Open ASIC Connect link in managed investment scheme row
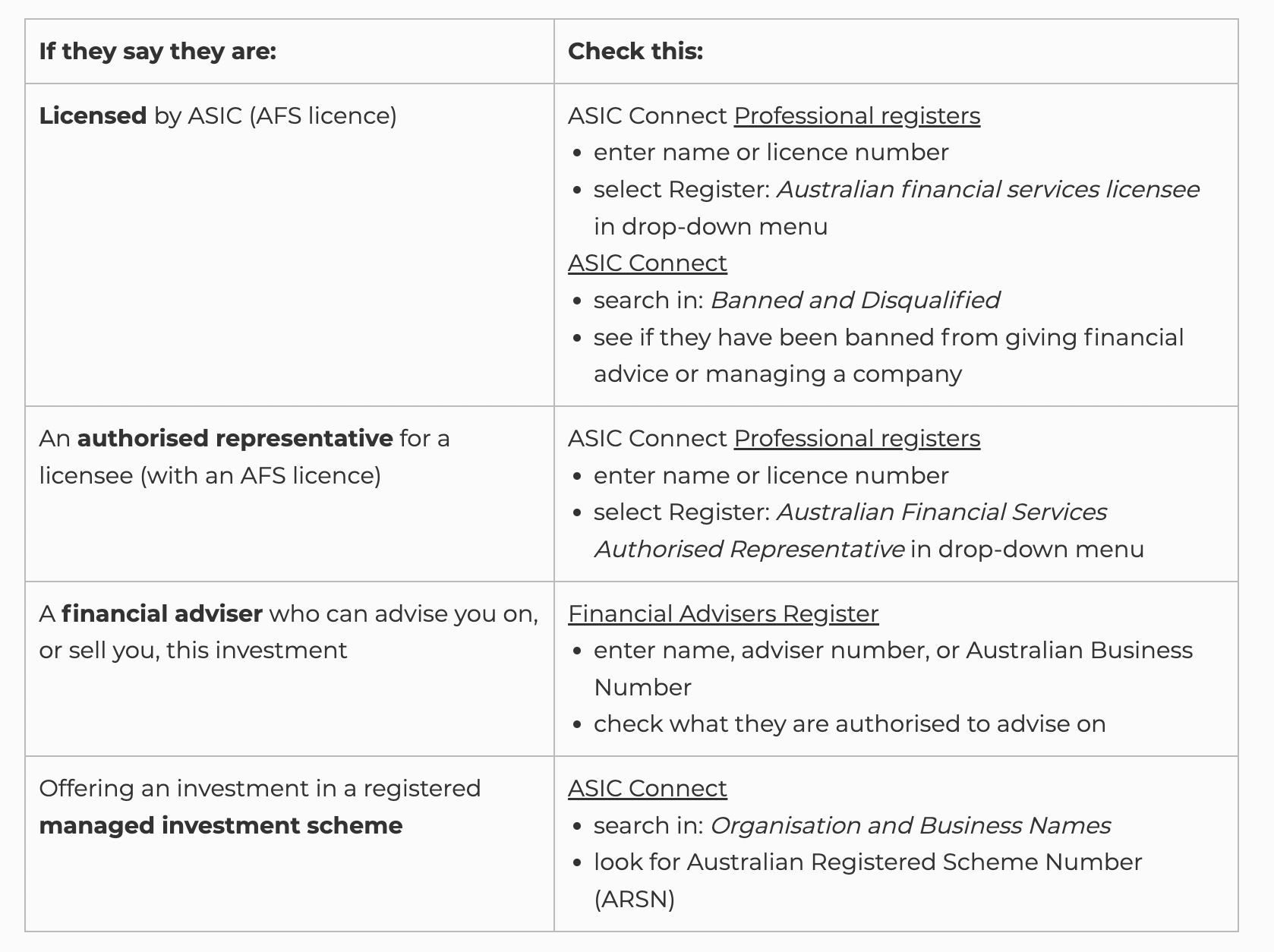The height and width of the screenshot is (952, 1274). [x=647, y=789]
